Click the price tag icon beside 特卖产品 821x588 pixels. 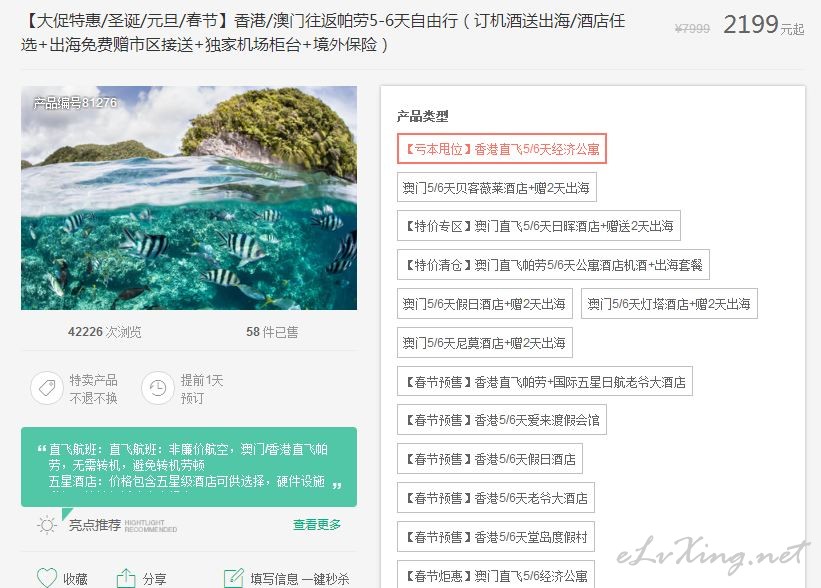[x=47, y=388]
